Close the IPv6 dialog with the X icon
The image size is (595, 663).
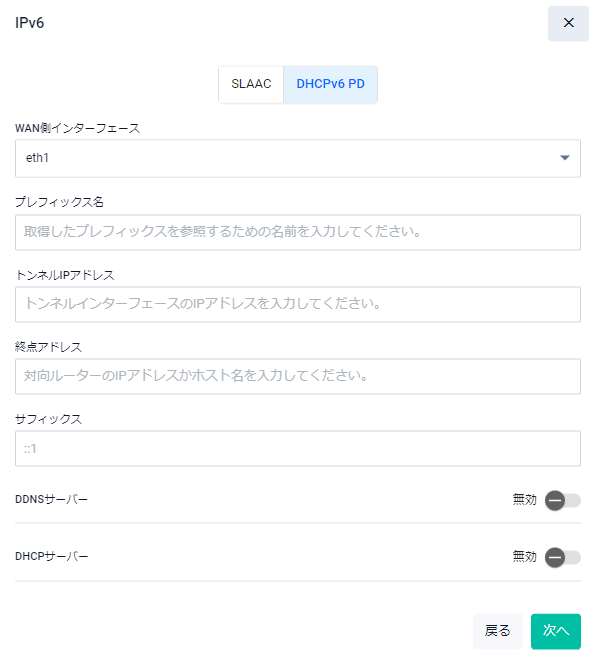click(568, 23)
